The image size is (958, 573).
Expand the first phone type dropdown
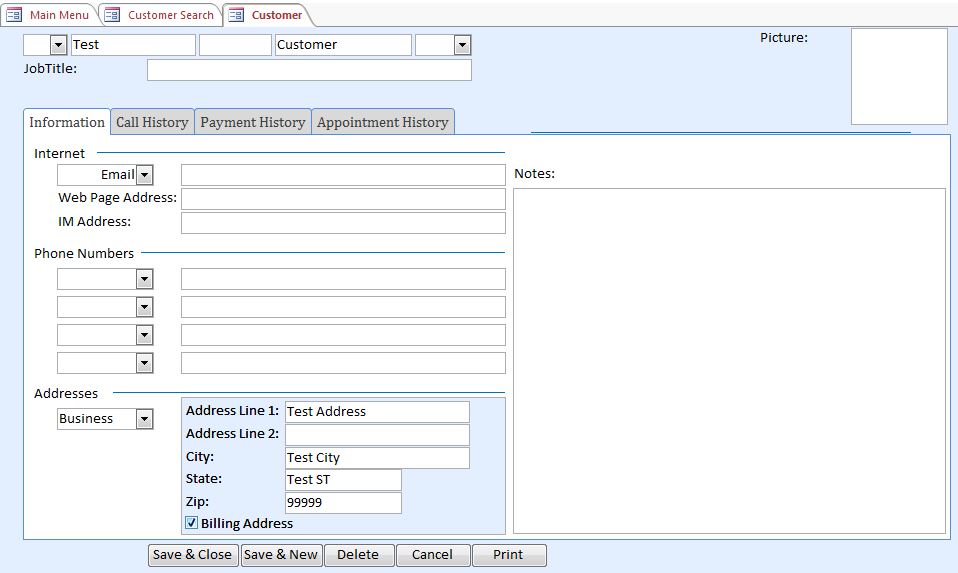tap(145, 279)
